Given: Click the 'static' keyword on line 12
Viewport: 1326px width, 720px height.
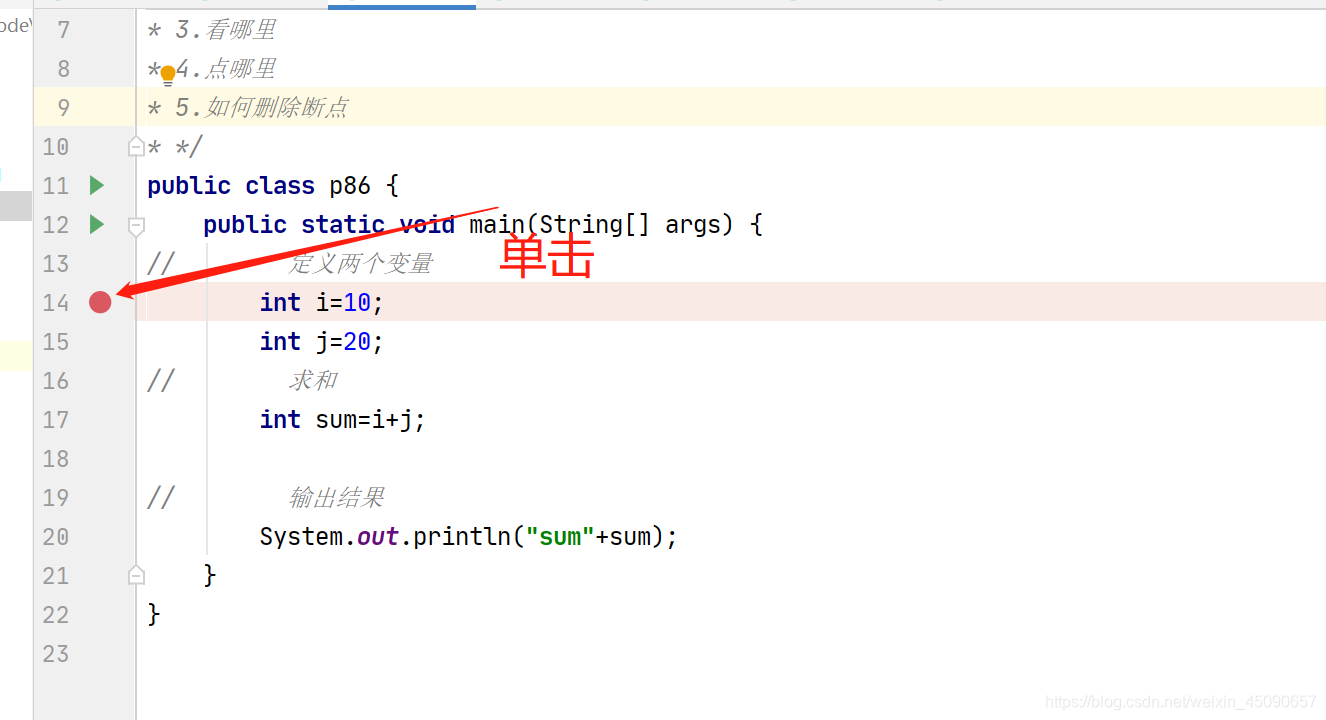Looking at the screenshot, I should [343, 225].
